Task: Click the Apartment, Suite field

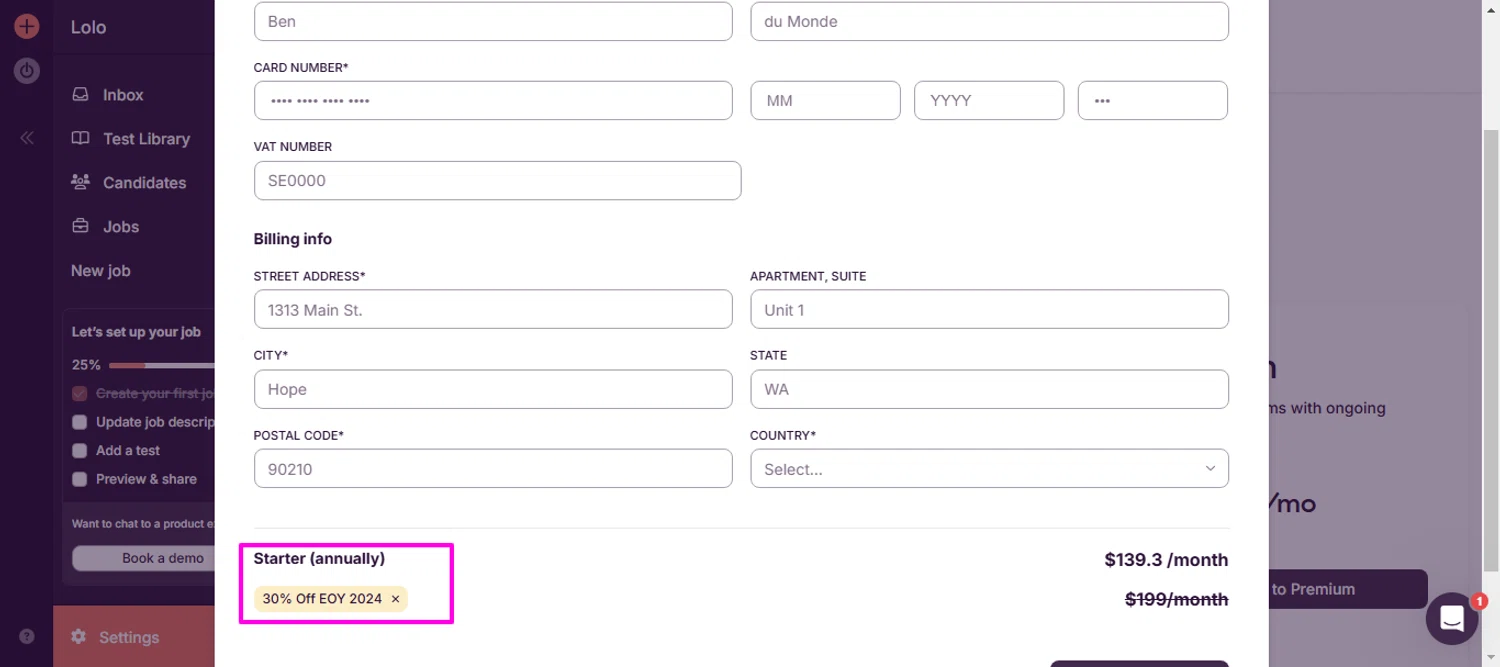Action: pyautogui.click(x=989, y=310)
